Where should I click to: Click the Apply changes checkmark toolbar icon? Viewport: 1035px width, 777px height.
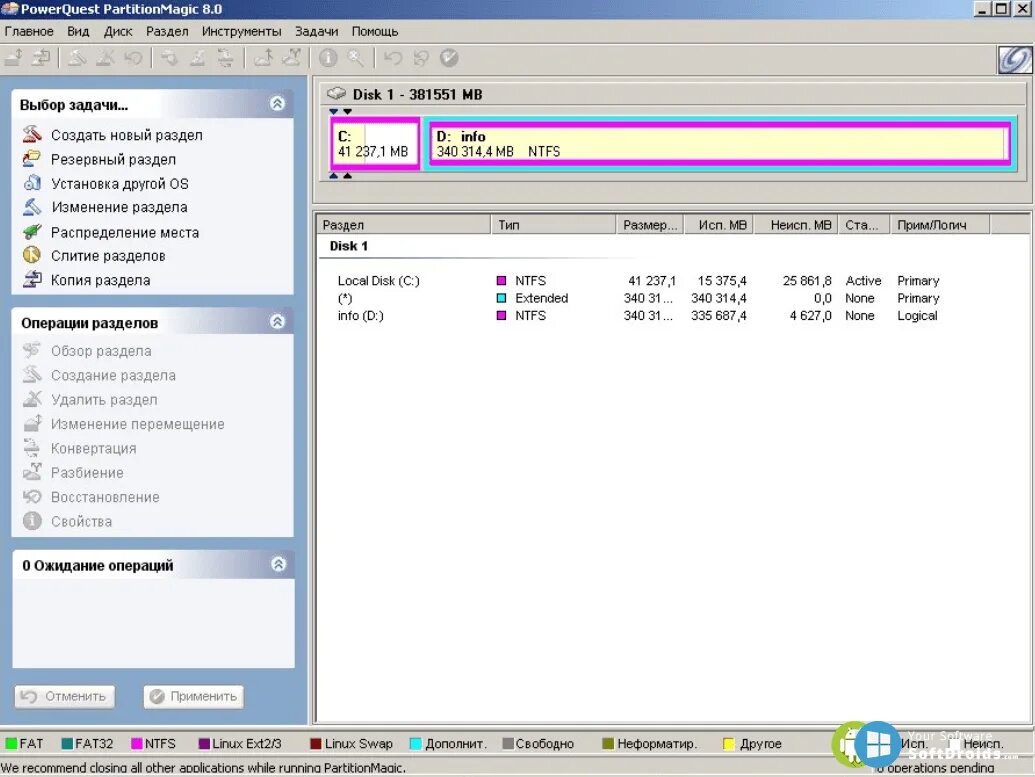coord(449,58)
